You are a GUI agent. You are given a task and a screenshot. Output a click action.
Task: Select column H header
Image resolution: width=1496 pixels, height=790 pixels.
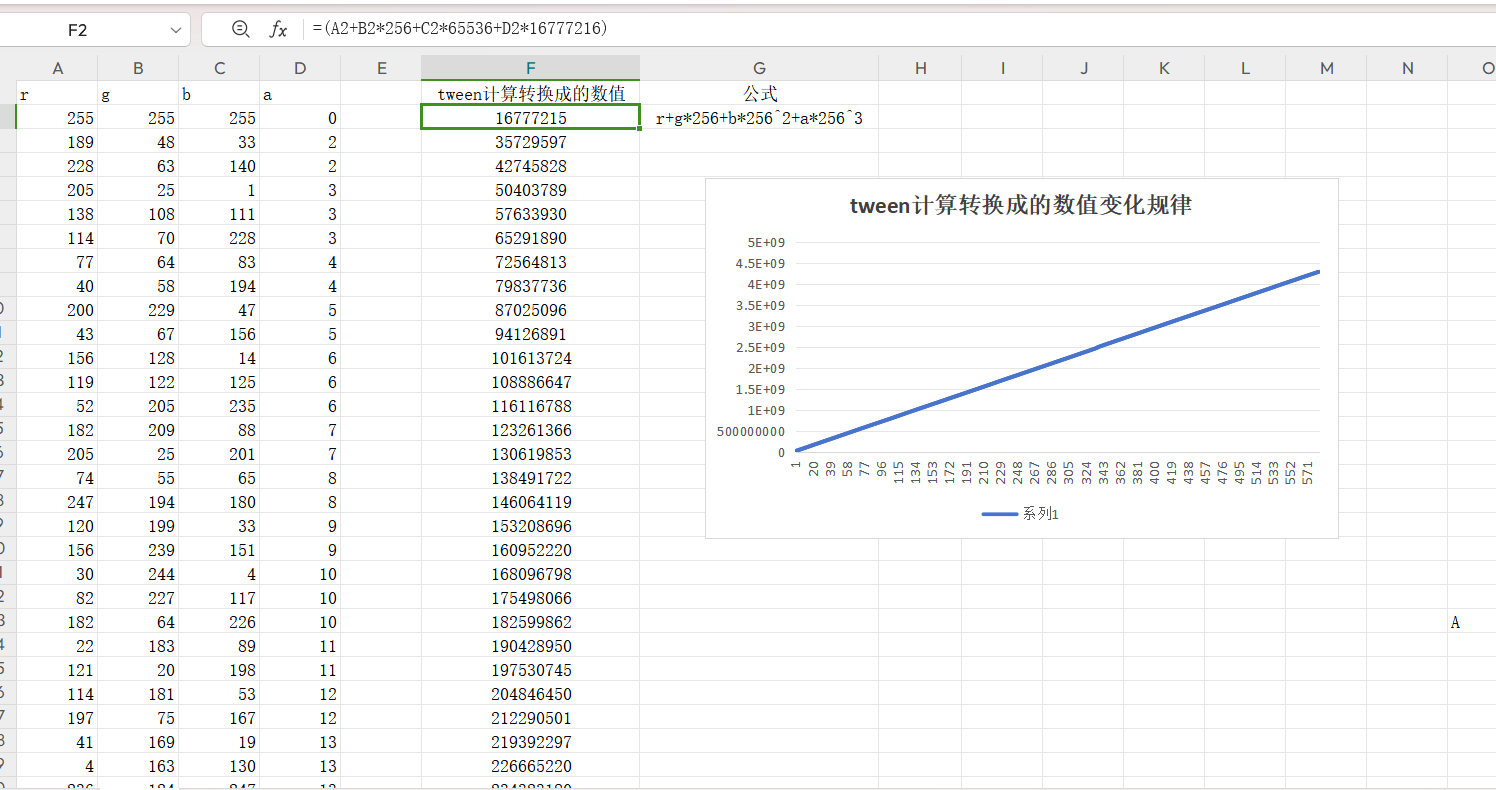pos(920,68)
